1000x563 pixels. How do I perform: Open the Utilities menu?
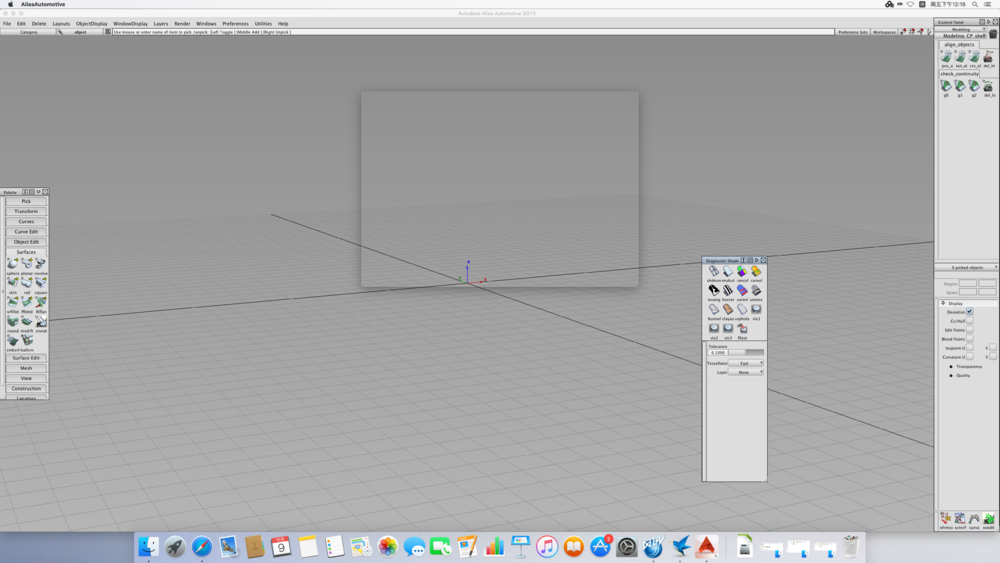[263, 24]
